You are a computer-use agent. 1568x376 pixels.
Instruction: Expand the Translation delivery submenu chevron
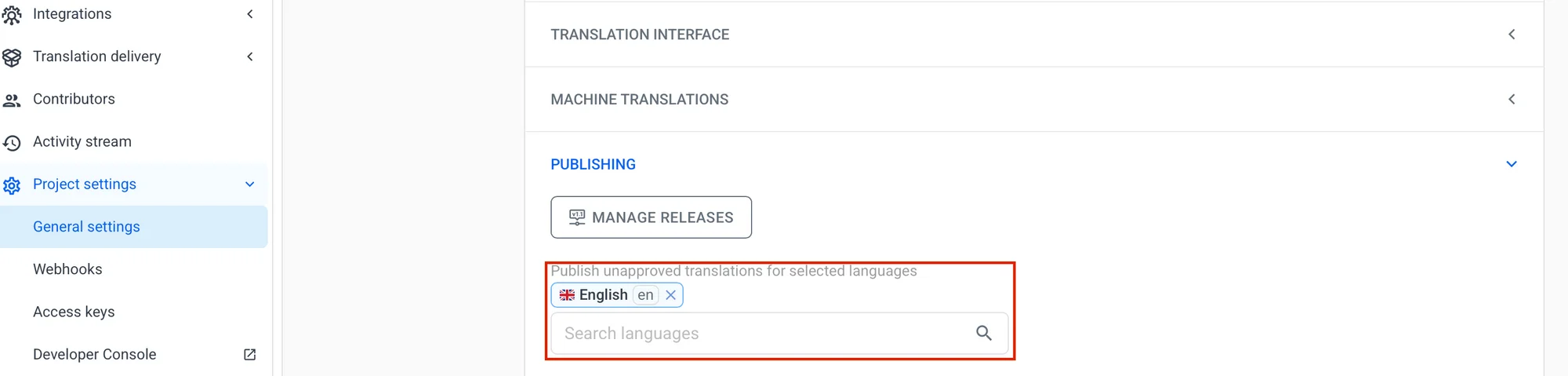[x=250, y=57]
